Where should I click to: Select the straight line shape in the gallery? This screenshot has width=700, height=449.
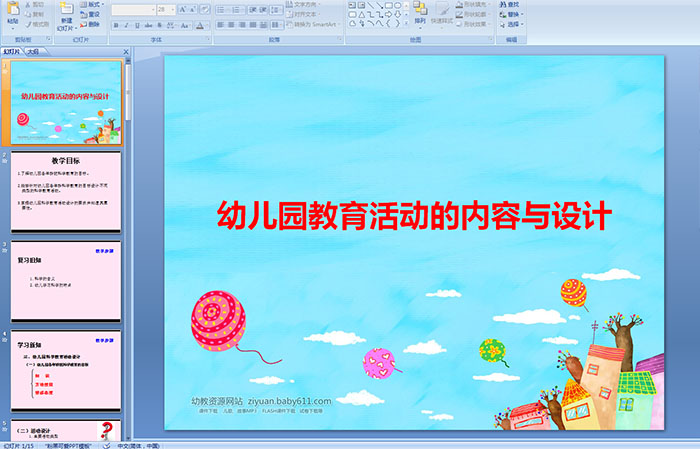coord(371,5)
